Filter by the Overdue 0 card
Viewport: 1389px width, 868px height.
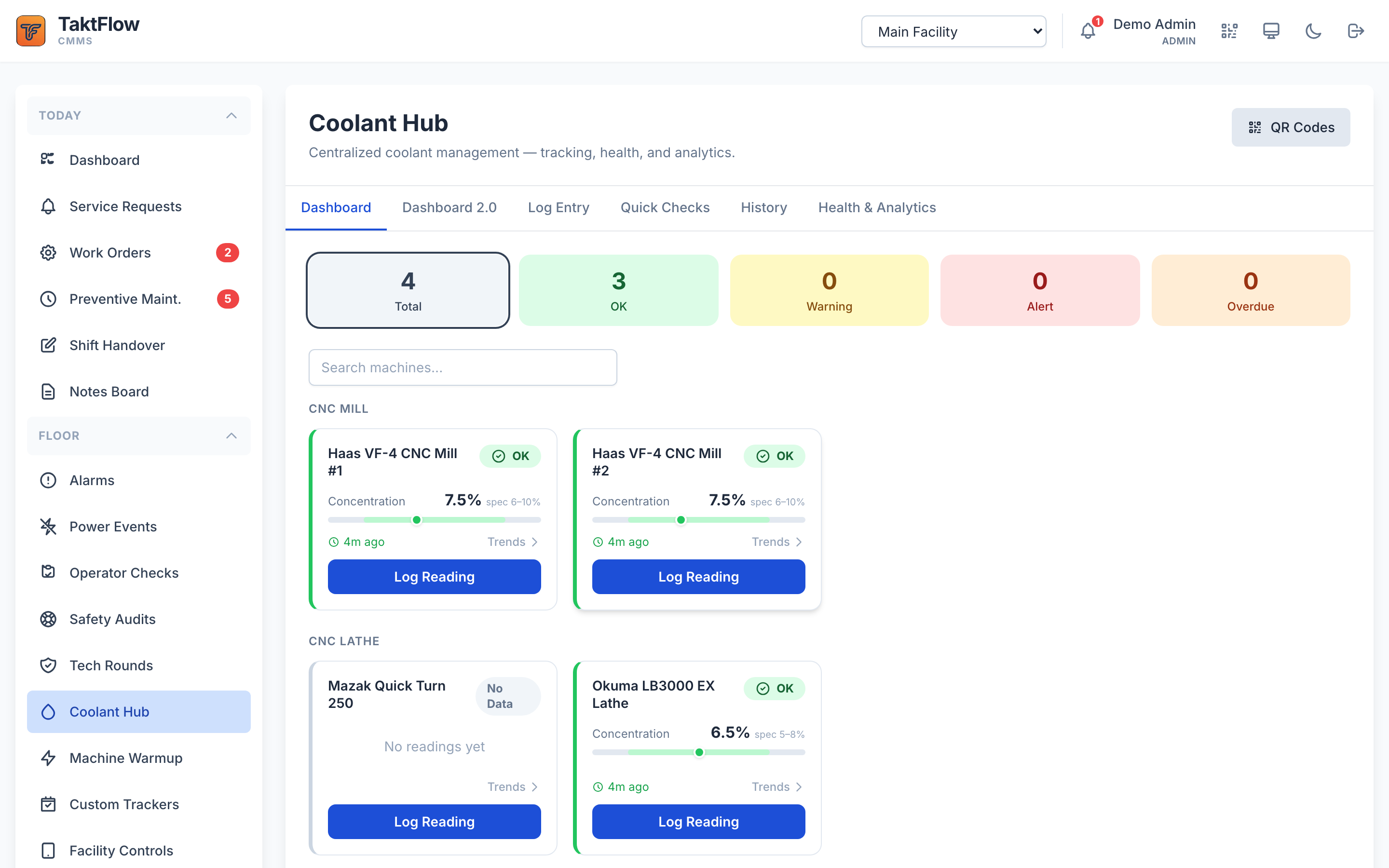pos(1250,290)
